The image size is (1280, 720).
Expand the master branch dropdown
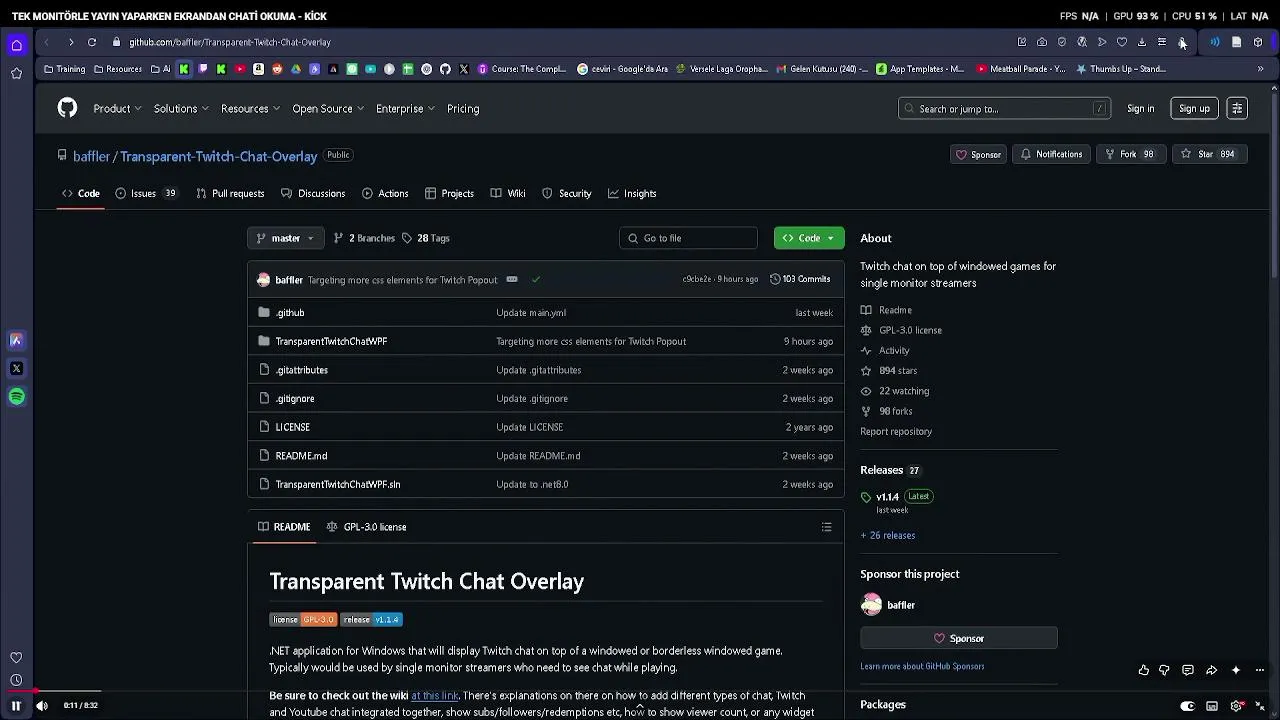(285, 238)
